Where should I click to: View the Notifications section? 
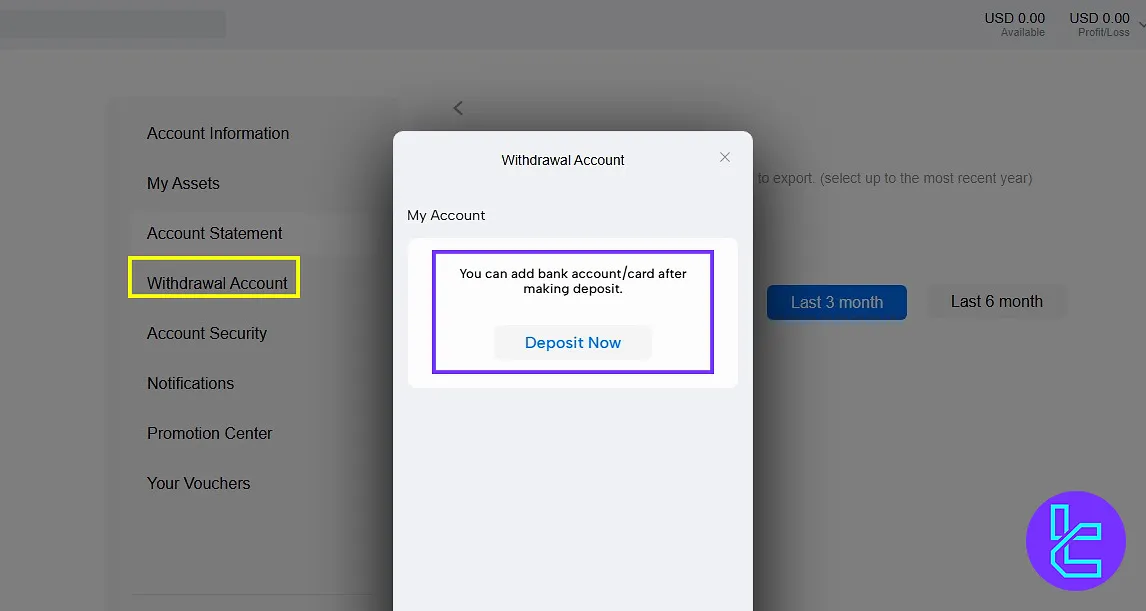click(x=190, y=383)
